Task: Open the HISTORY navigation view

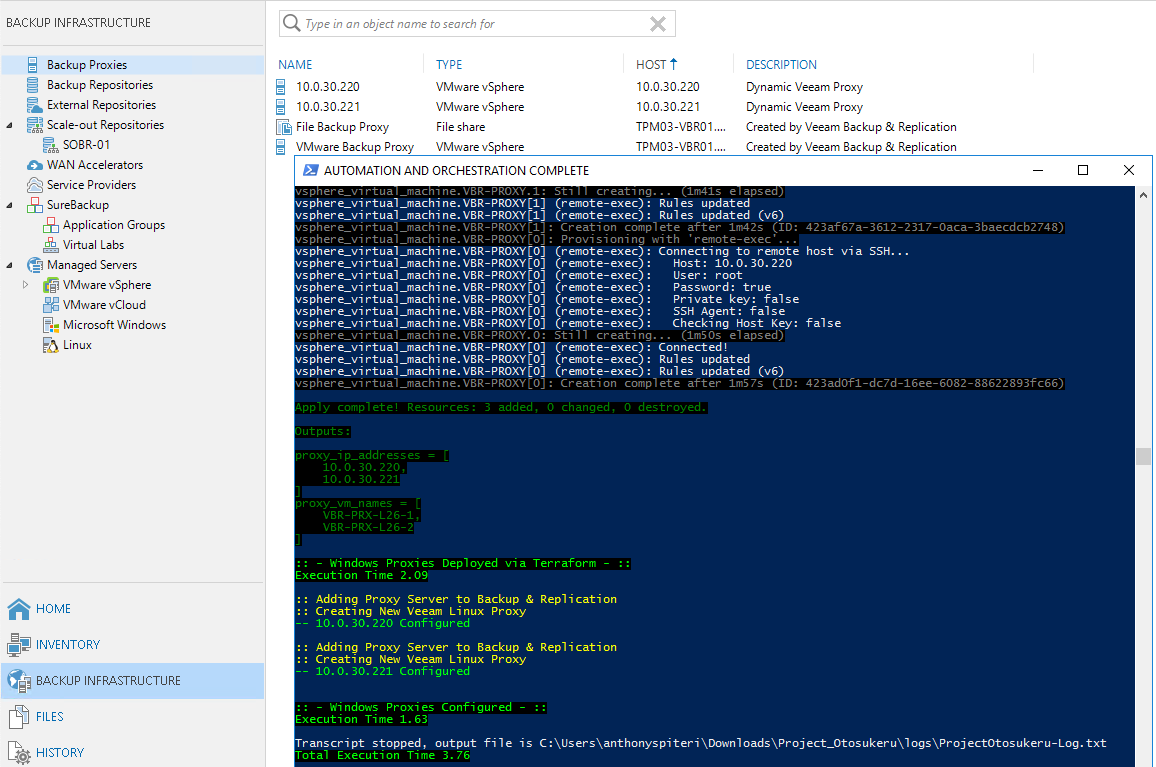Action: click(x=60, y=753)
